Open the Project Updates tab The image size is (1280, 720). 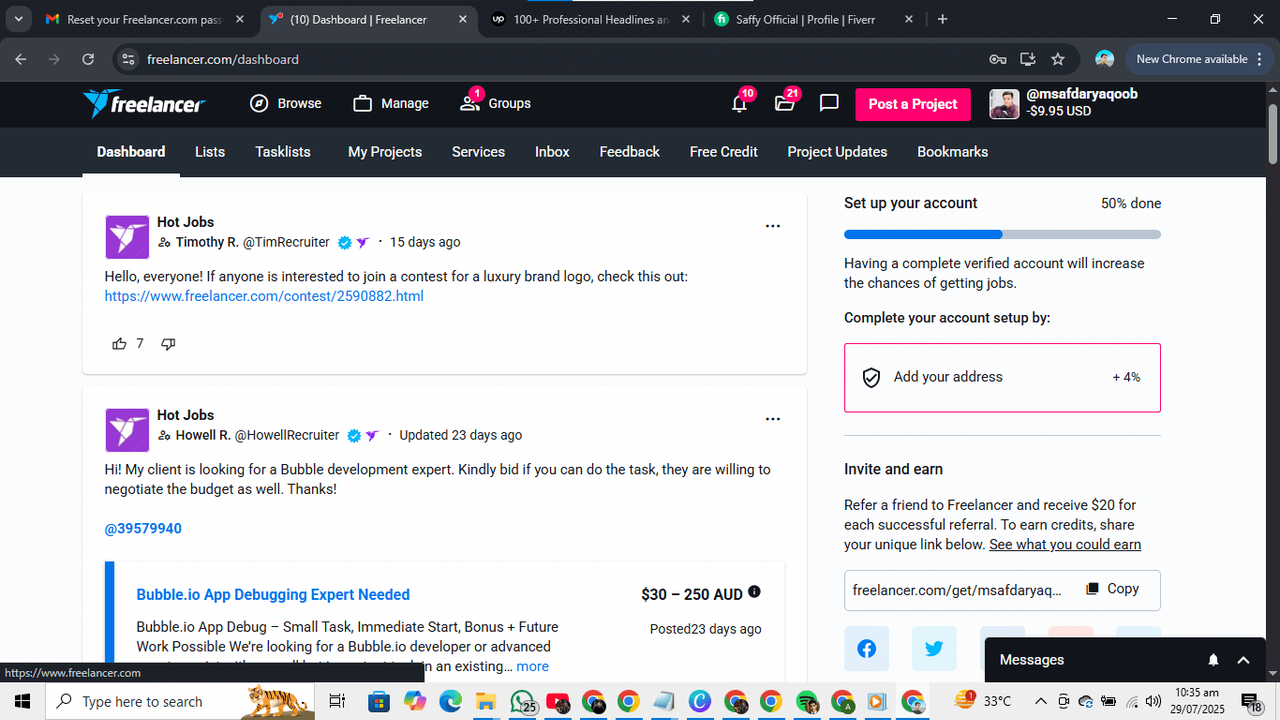837,152
